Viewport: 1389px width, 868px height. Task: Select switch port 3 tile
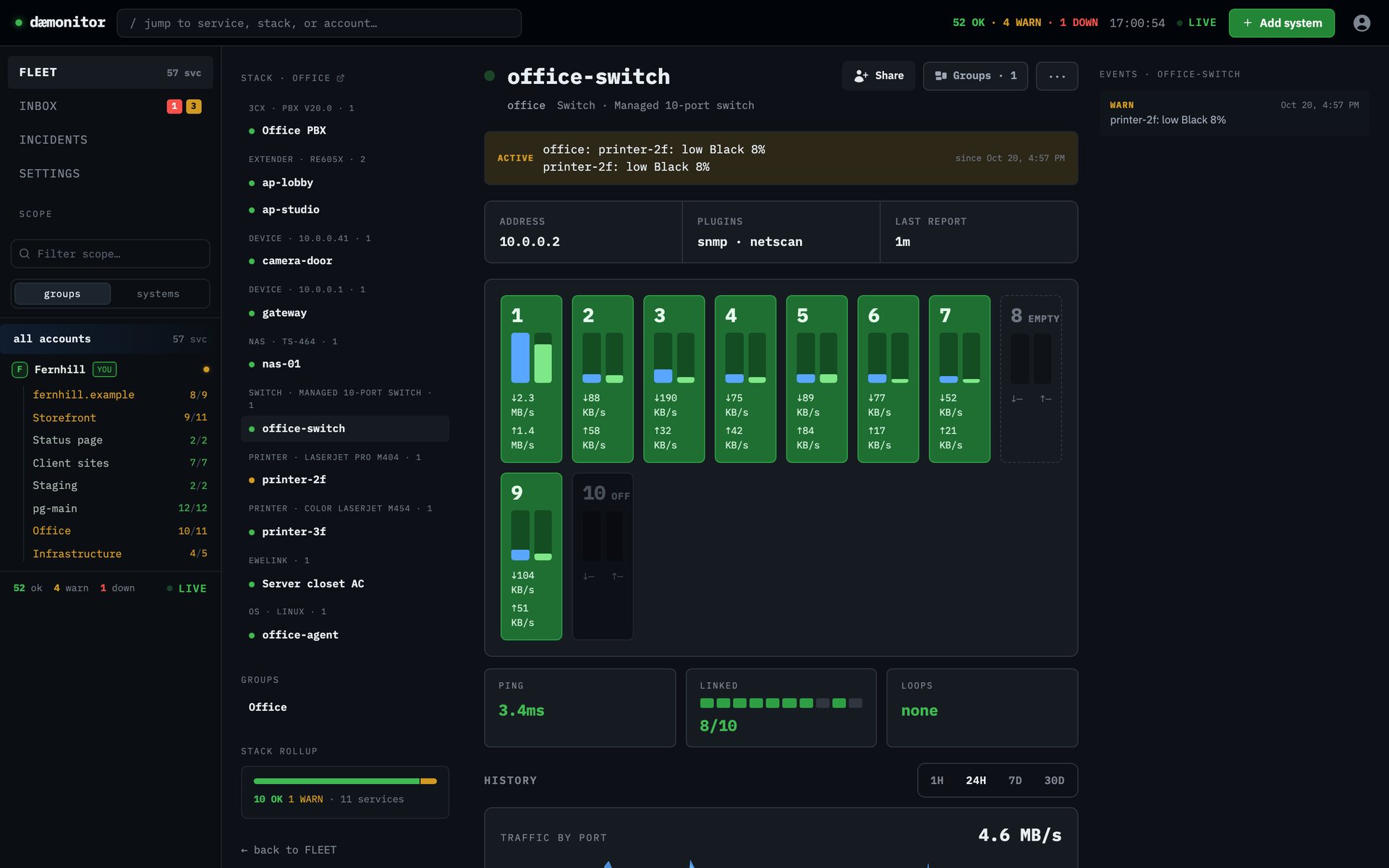coord(674,379)
